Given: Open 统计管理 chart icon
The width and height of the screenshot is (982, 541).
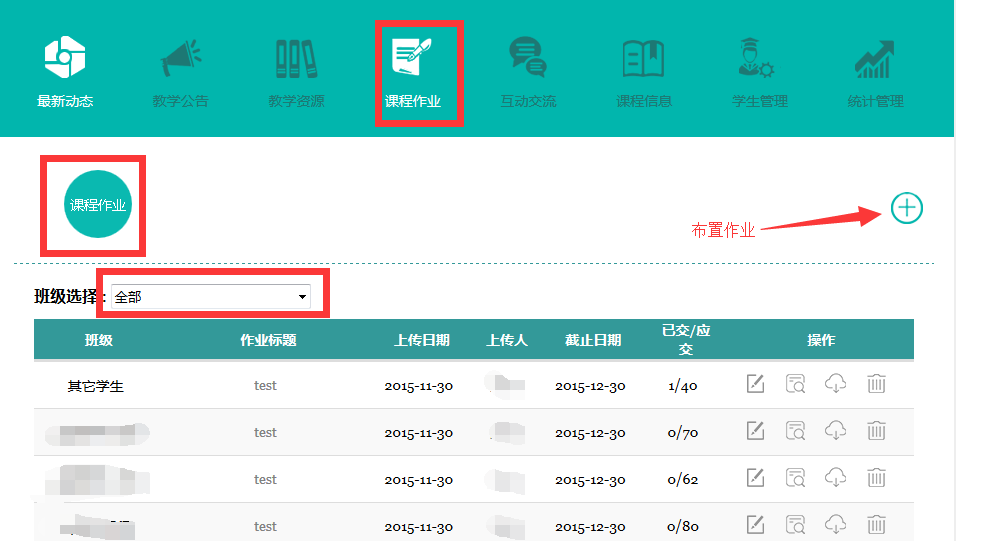Looking at the screenshot, I should (875, 59).
